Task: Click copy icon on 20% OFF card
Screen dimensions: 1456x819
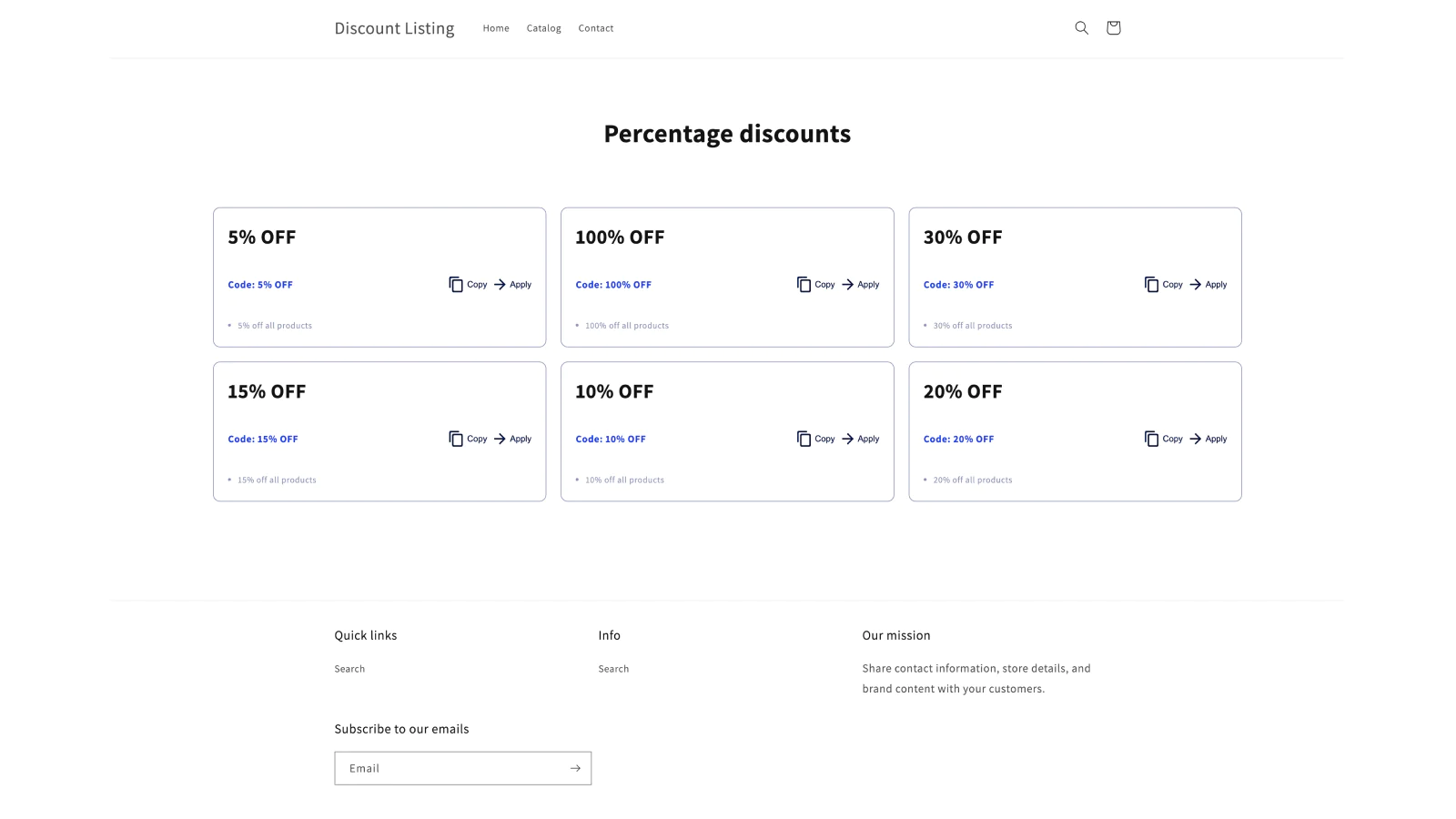Action: point(1151,439)
